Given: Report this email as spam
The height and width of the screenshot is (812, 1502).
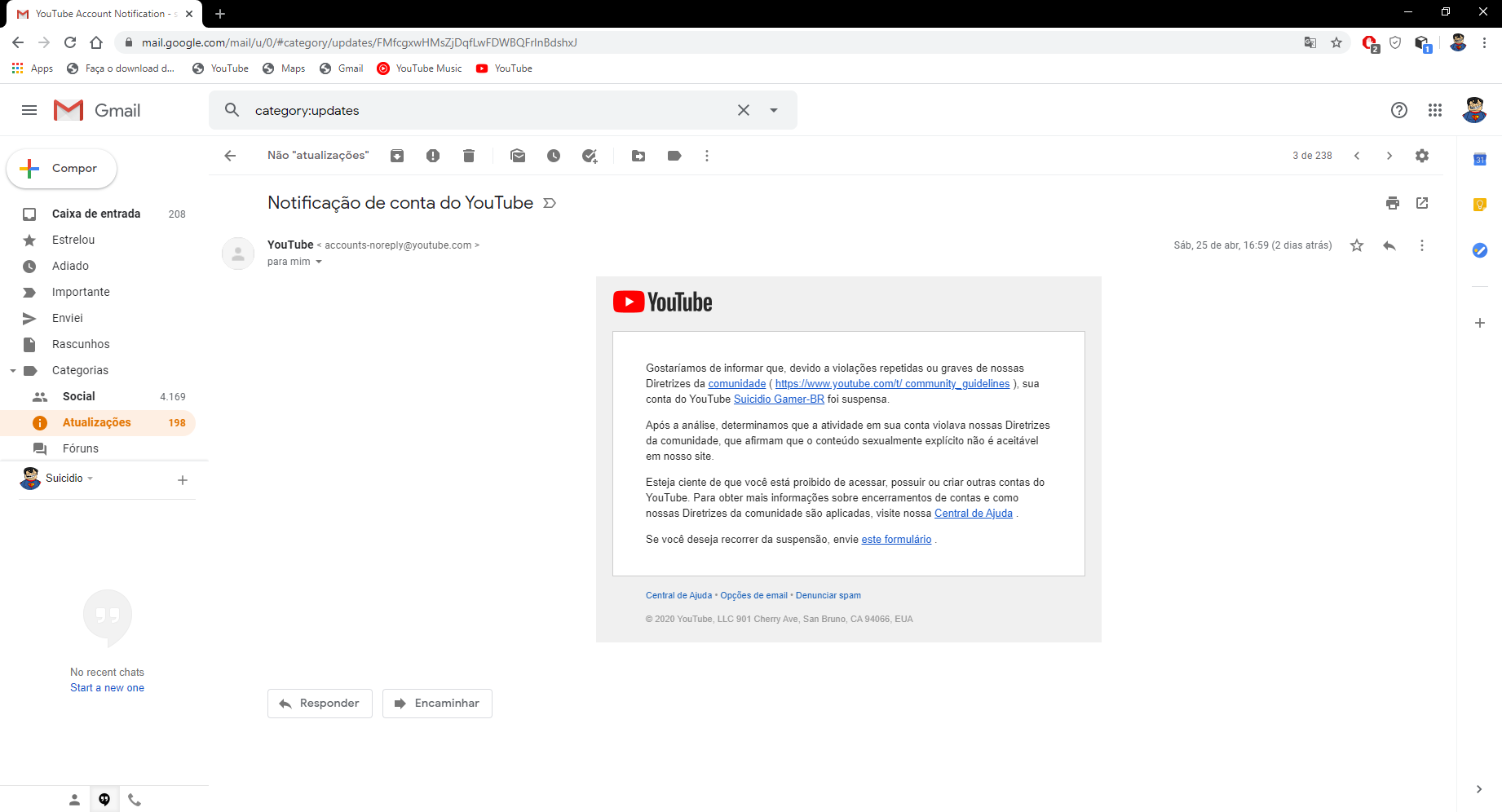Looking at the screenshot, I should click(433, 156).
